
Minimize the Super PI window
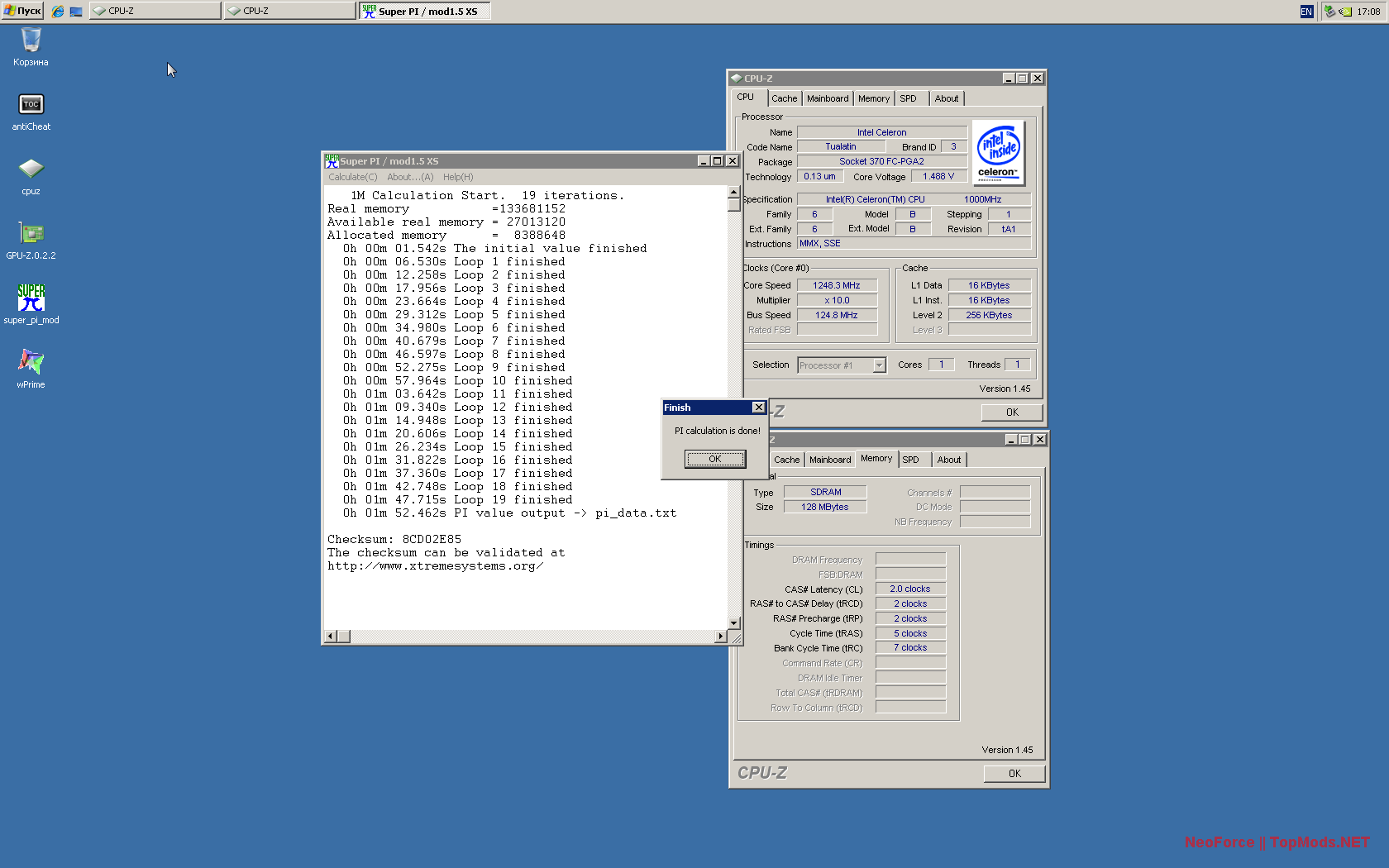click(x=704, y=161)
